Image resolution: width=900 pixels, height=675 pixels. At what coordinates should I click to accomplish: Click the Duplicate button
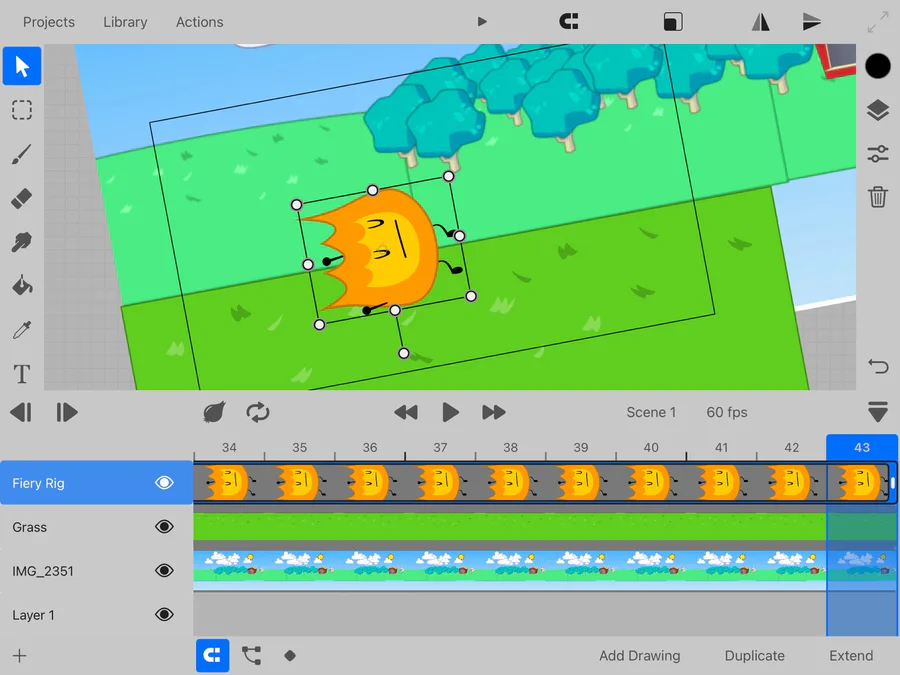tap(754, 655)
